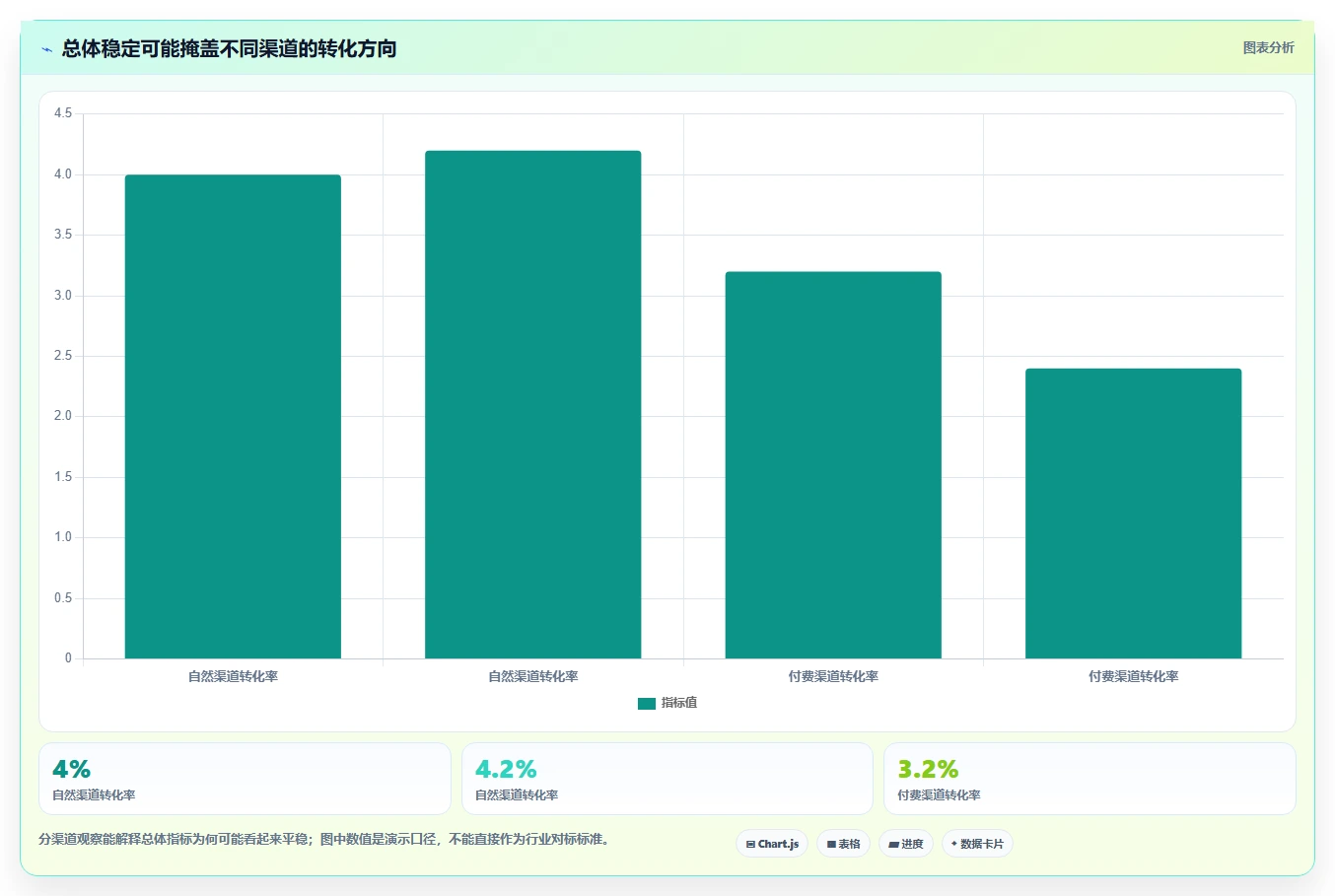The image size is (1335, 896).
Task: Click the 4.5 y-axis tick label
Action: pos(63,113)
